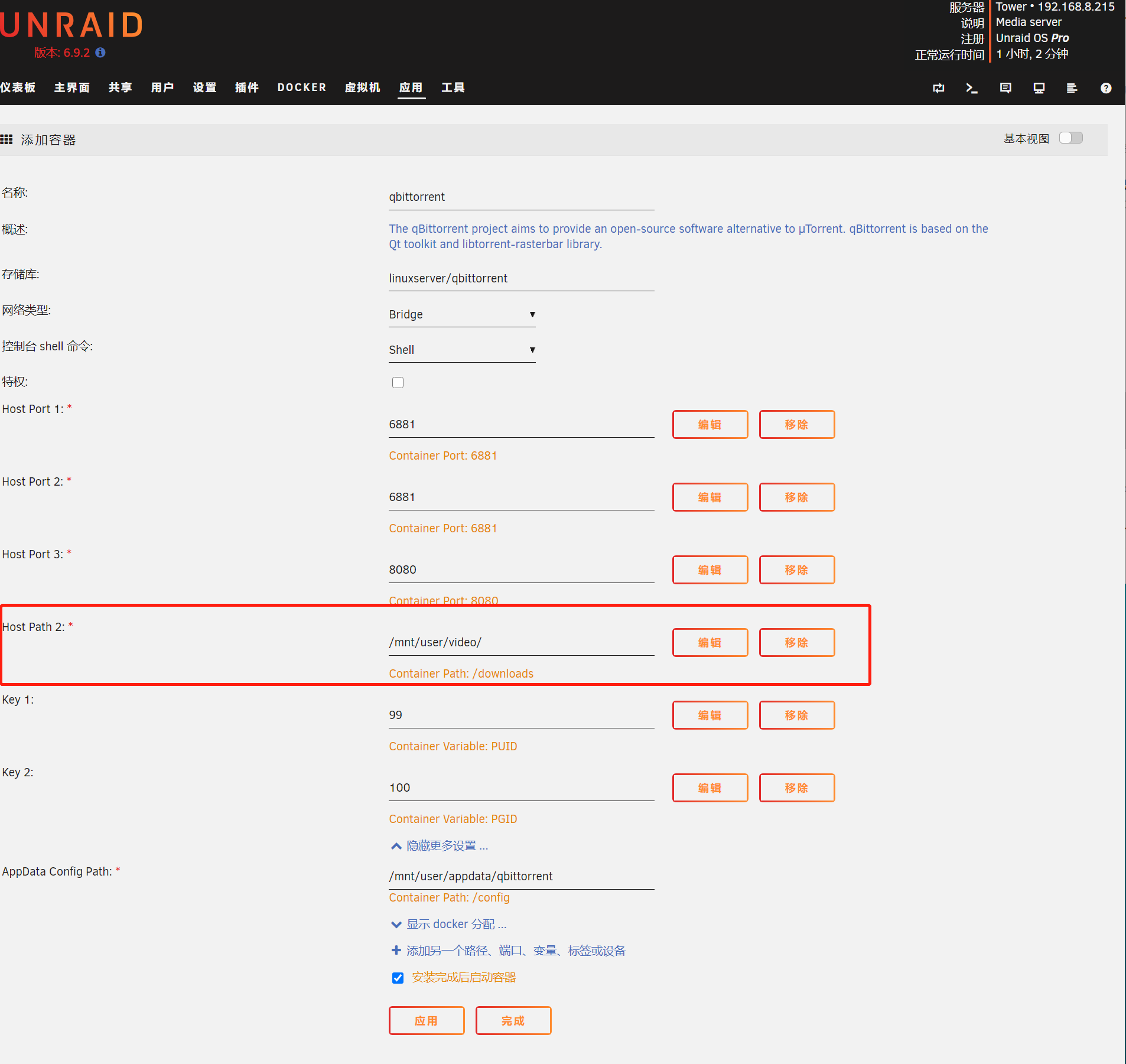Select the 应用 menu item
Viewport: 1126px width, 1064px height.
(411, 87)
